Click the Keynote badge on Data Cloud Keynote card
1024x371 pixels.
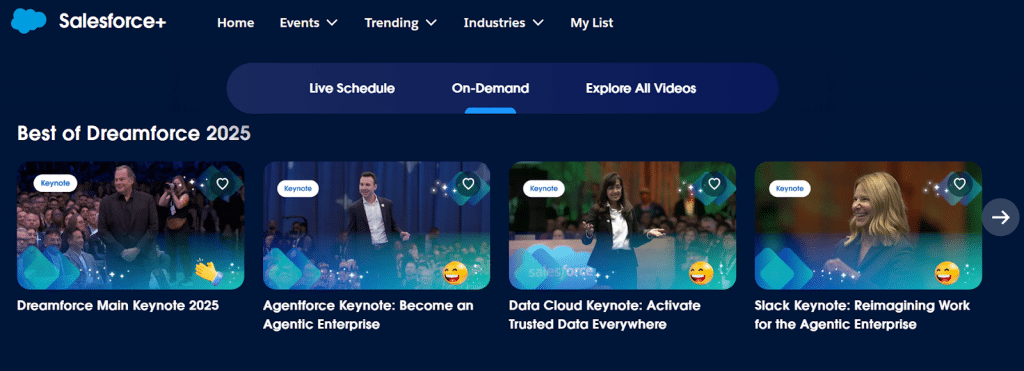point(543,189)
